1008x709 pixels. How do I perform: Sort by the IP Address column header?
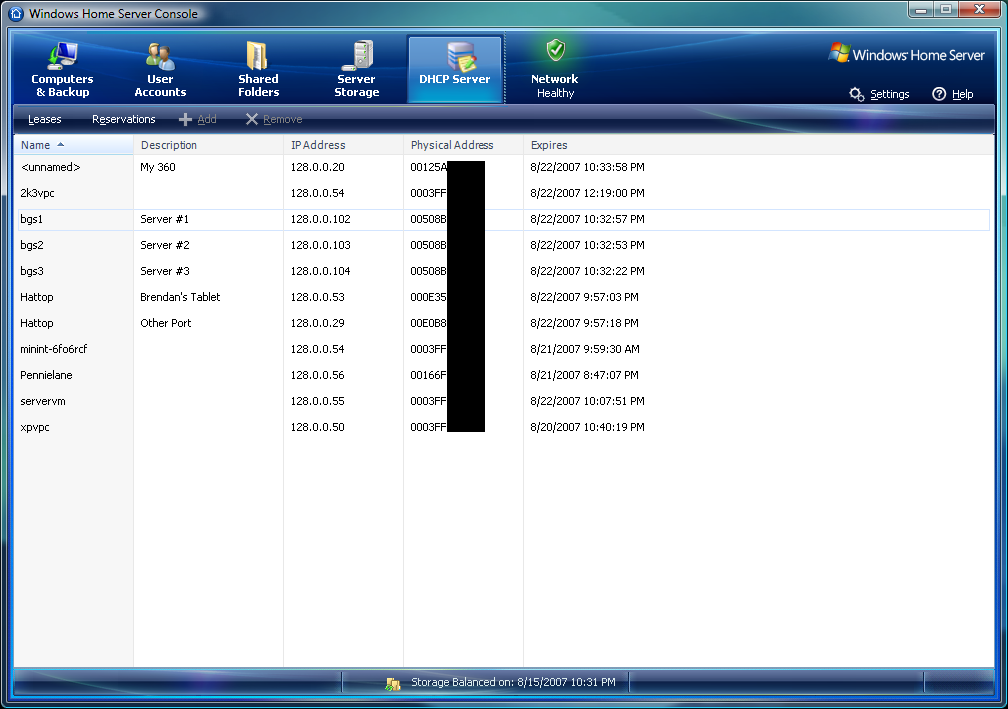pos(343,145)
